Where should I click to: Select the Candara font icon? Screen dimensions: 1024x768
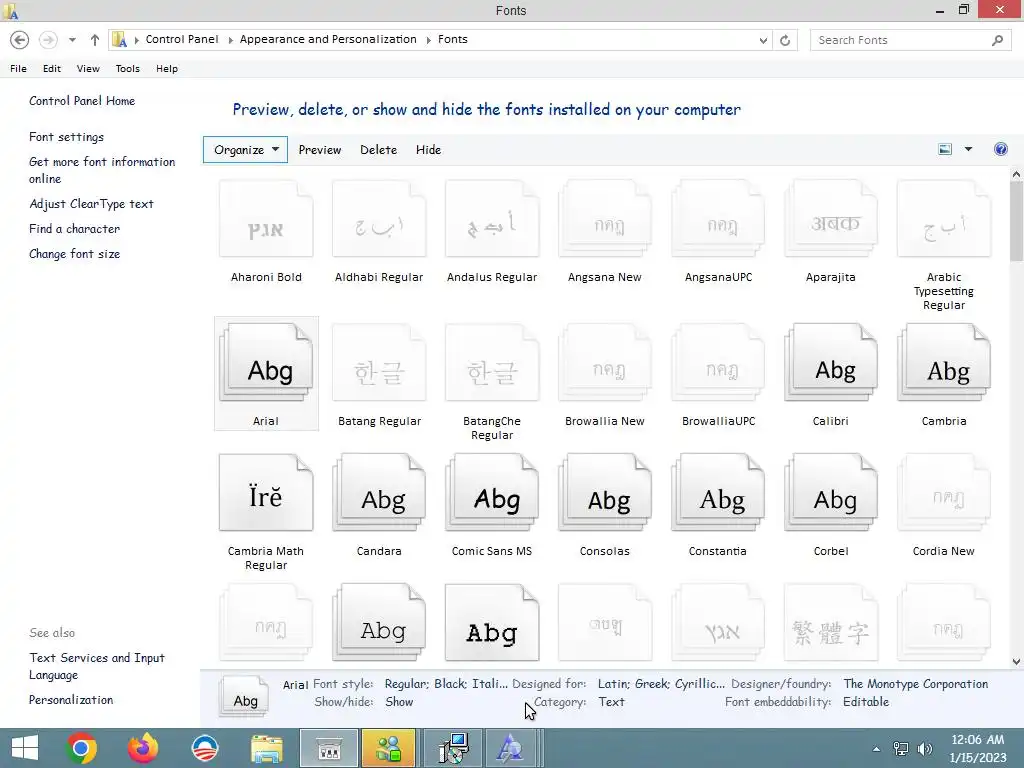(379, 492)
